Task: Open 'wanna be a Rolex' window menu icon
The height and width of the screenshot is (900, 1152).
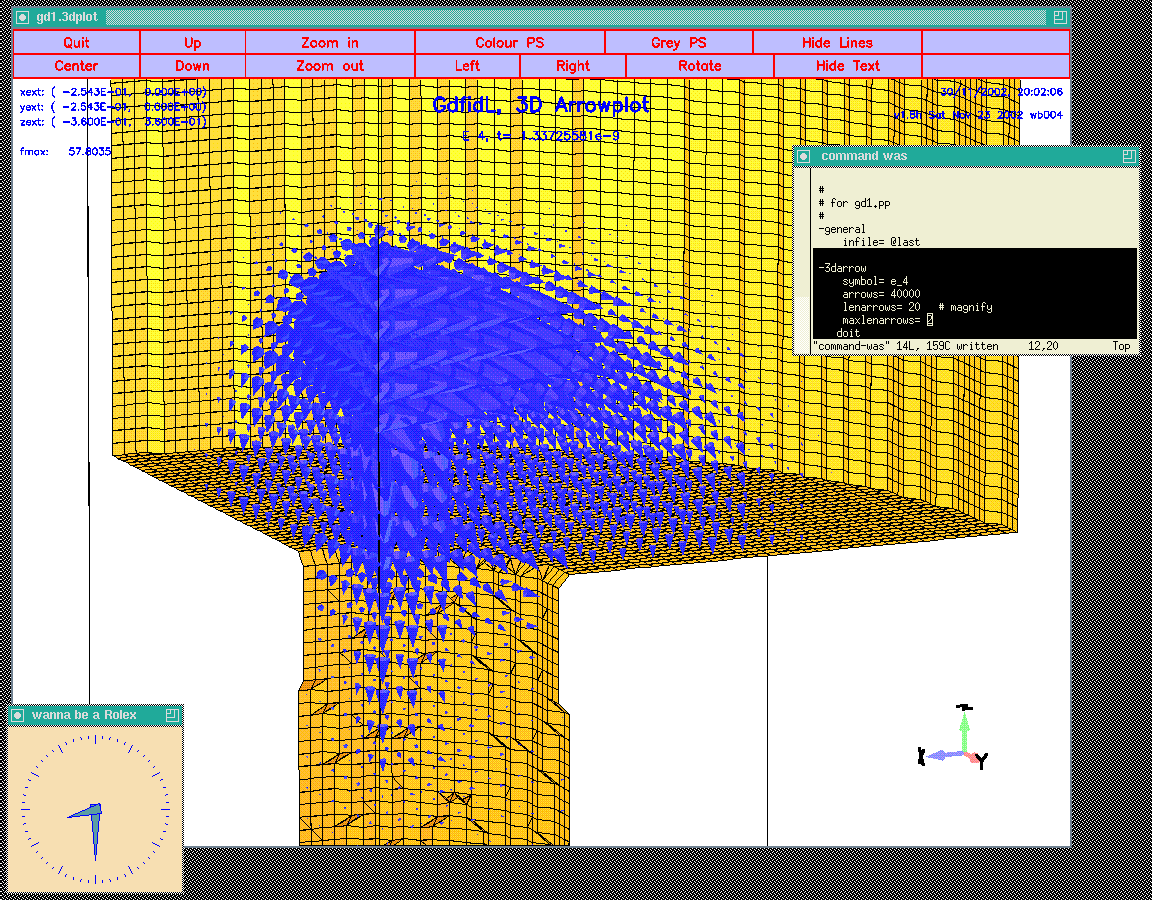Action: [x=18, y=715]
